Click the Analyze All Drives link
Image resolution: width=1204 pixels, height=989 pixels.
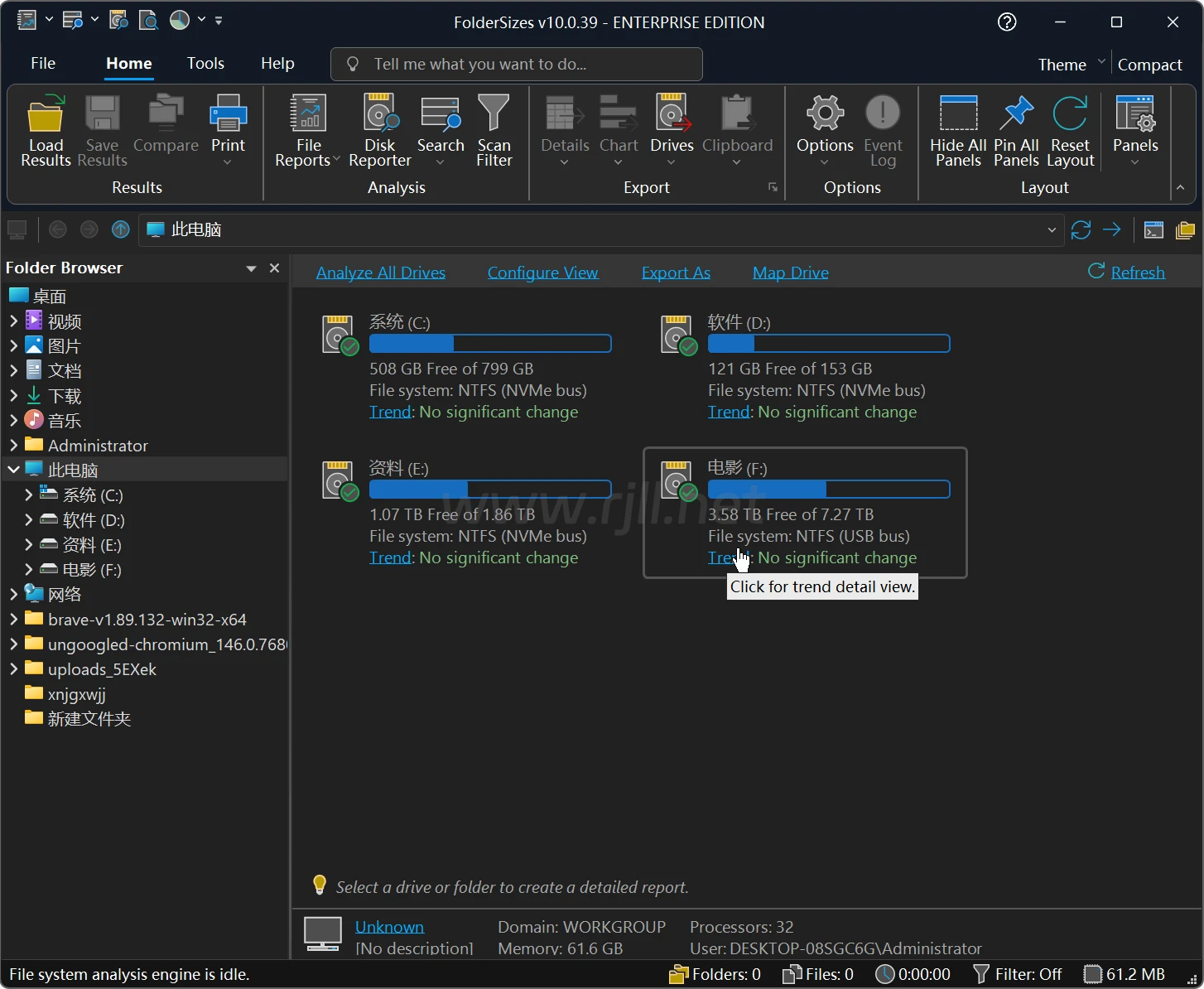381,273
